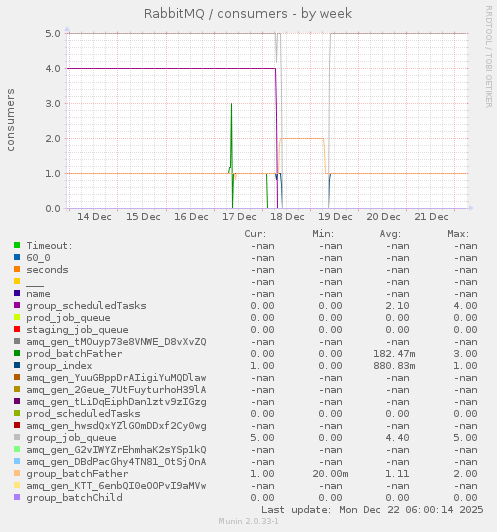Click the 'group_index' legend label

[x=59, y=366]
